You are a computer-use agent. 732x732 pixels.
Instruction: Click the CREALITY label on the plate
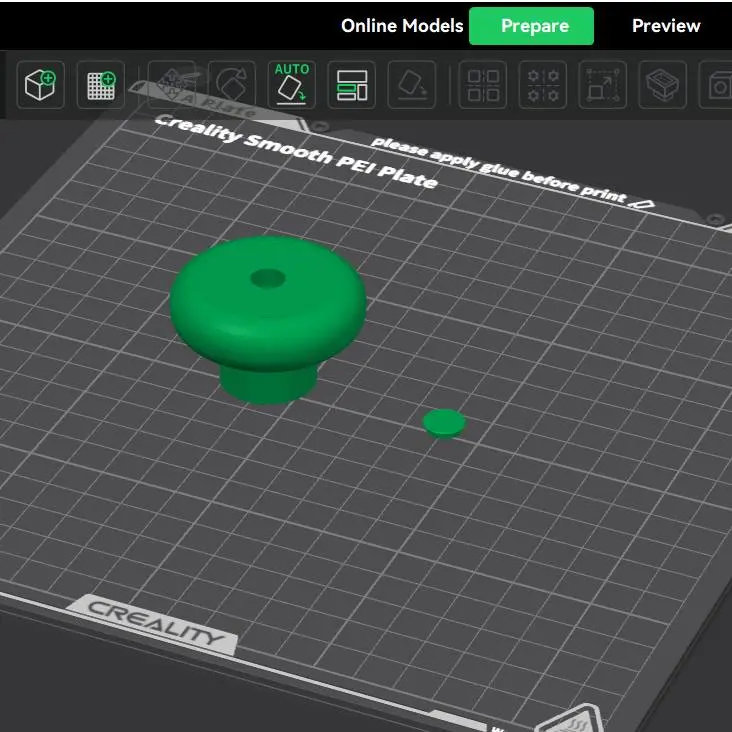pos(155,625)
